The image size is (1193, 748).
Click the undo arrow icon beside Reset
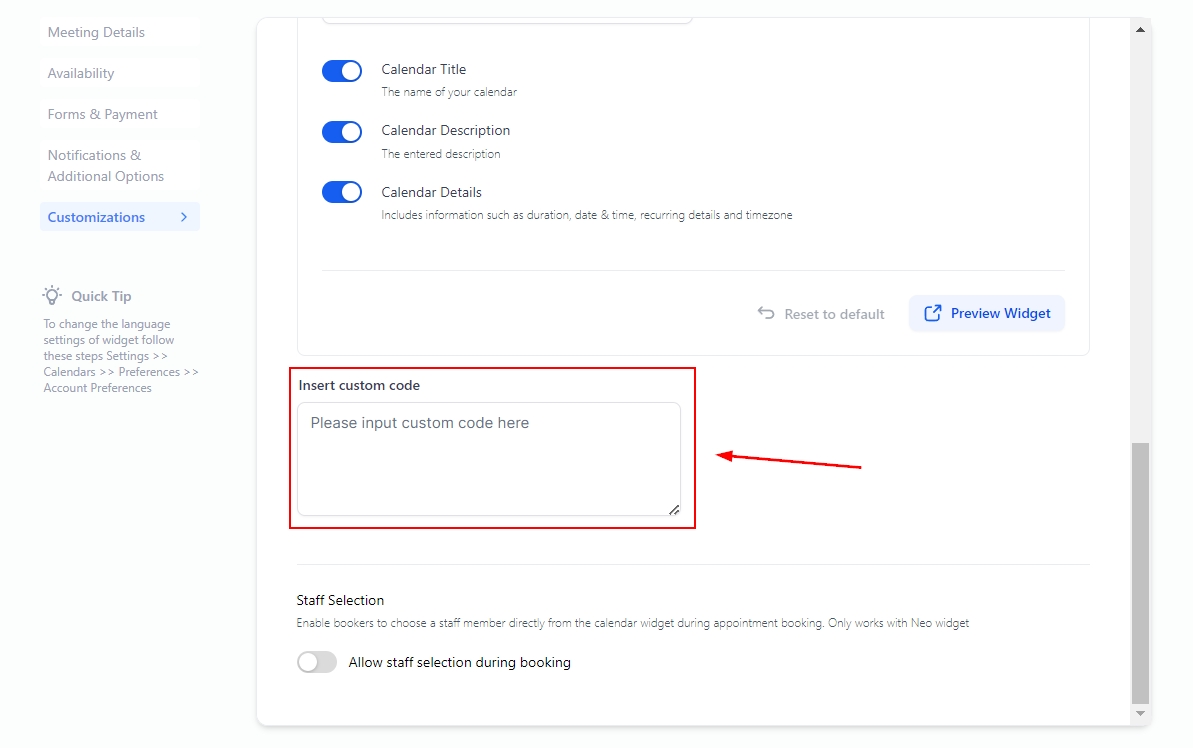766,313
